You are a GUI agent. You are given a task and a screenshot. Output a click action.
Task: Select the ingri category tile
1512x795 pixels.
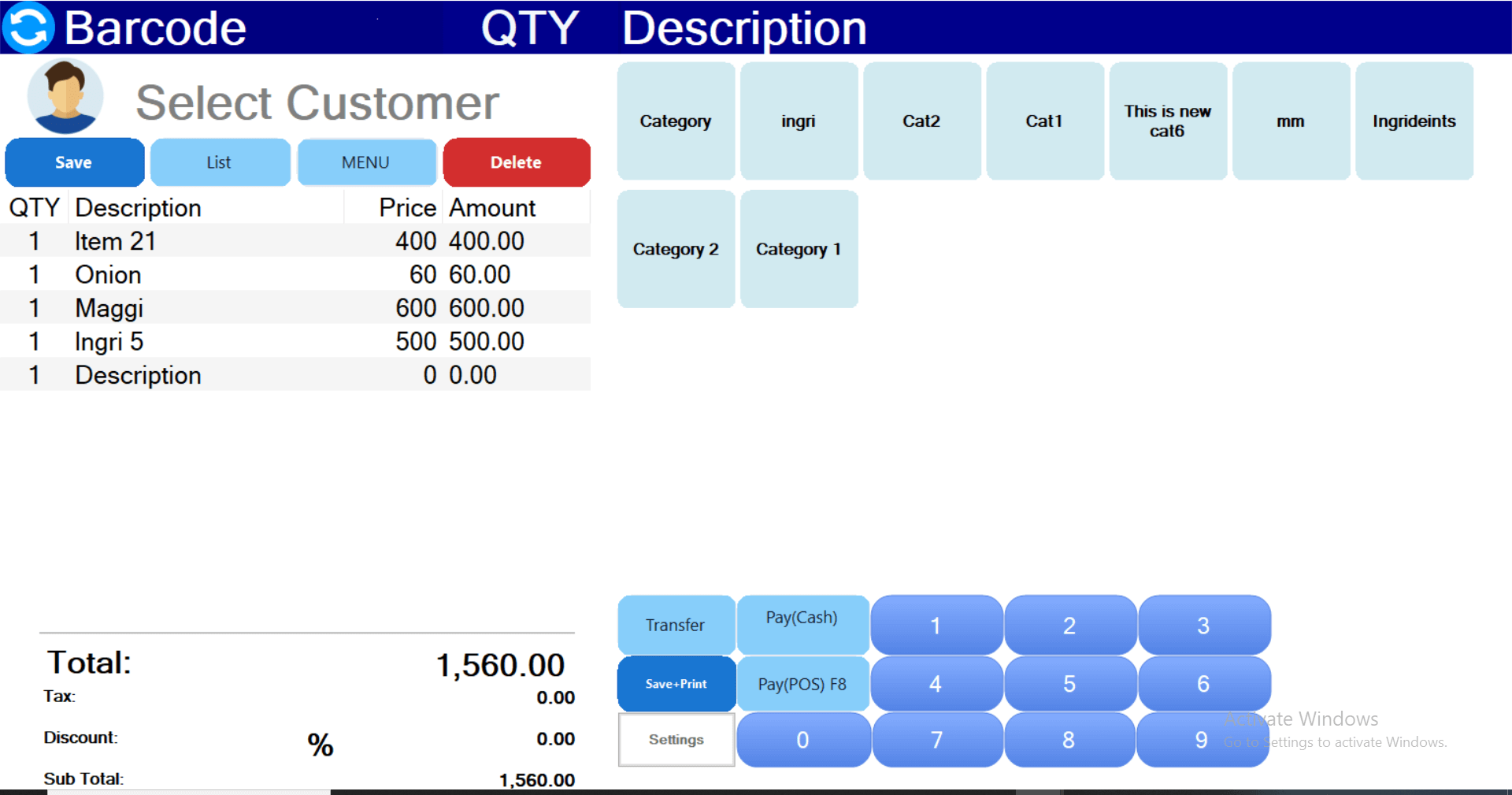click(x=799, y=121)
